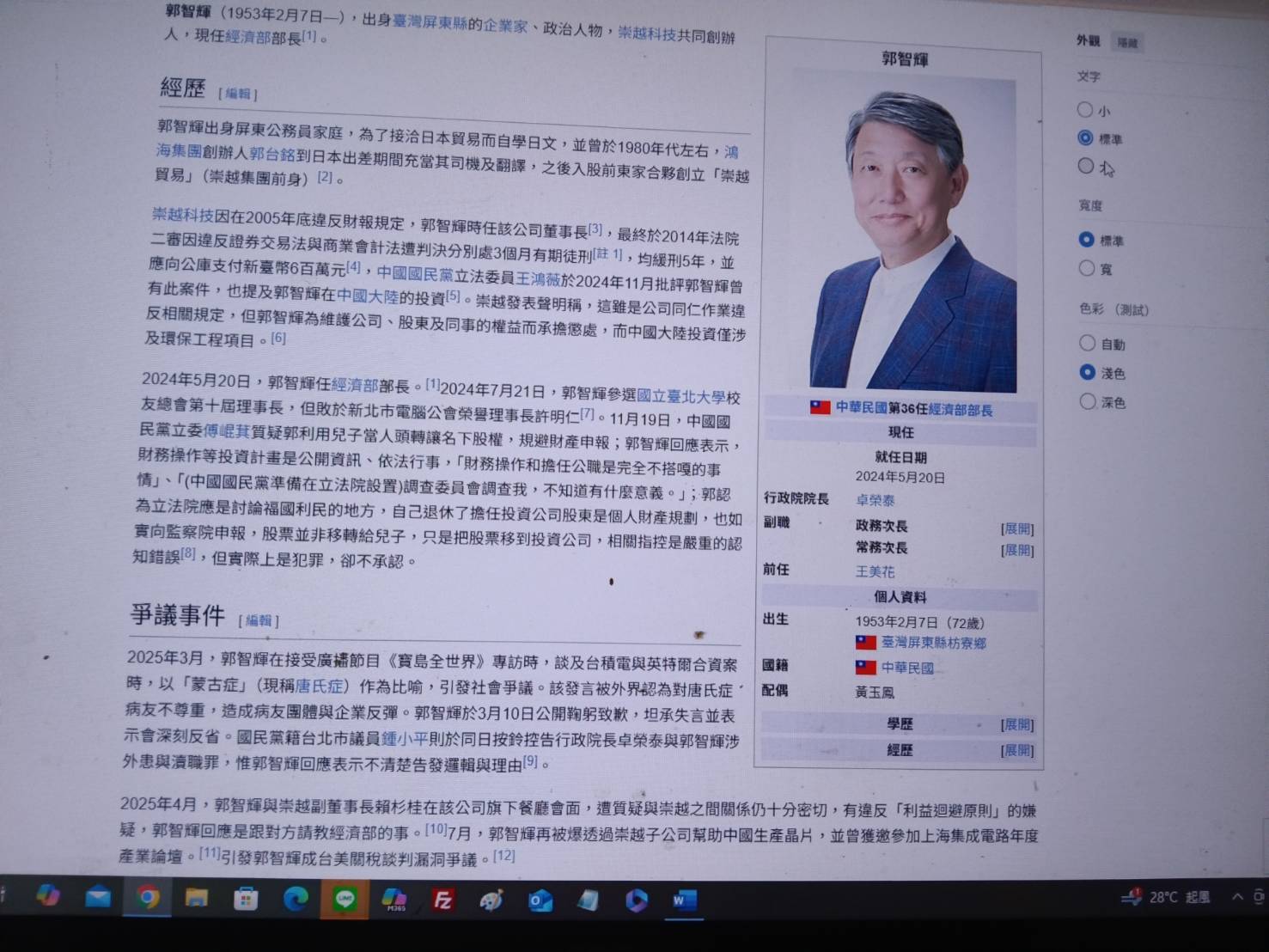The height and width of the screenshot is (952, 1269).
Task: Expand the 學歷 section in infobox
Action: click(1017, 725)
